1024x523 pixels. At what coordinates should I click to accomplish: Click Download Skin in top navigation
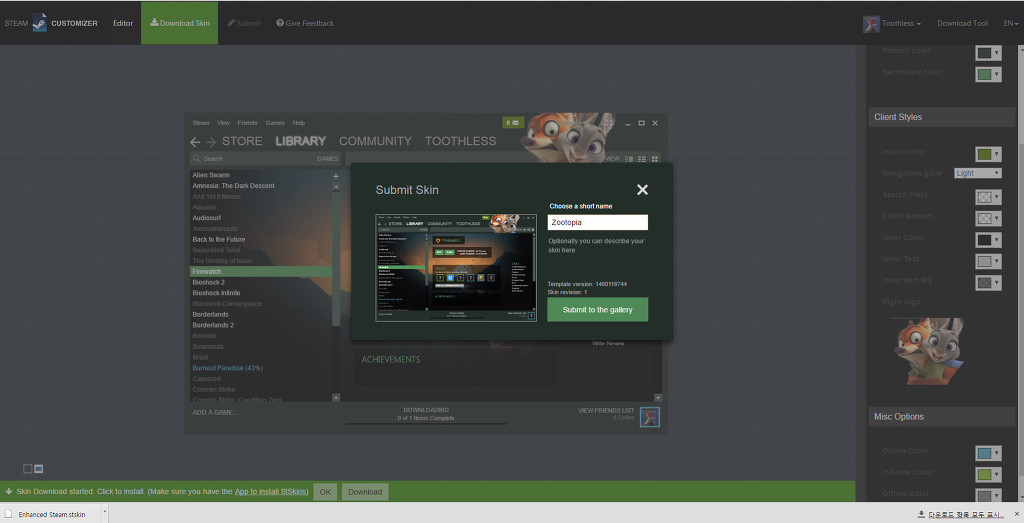(179, 23)
